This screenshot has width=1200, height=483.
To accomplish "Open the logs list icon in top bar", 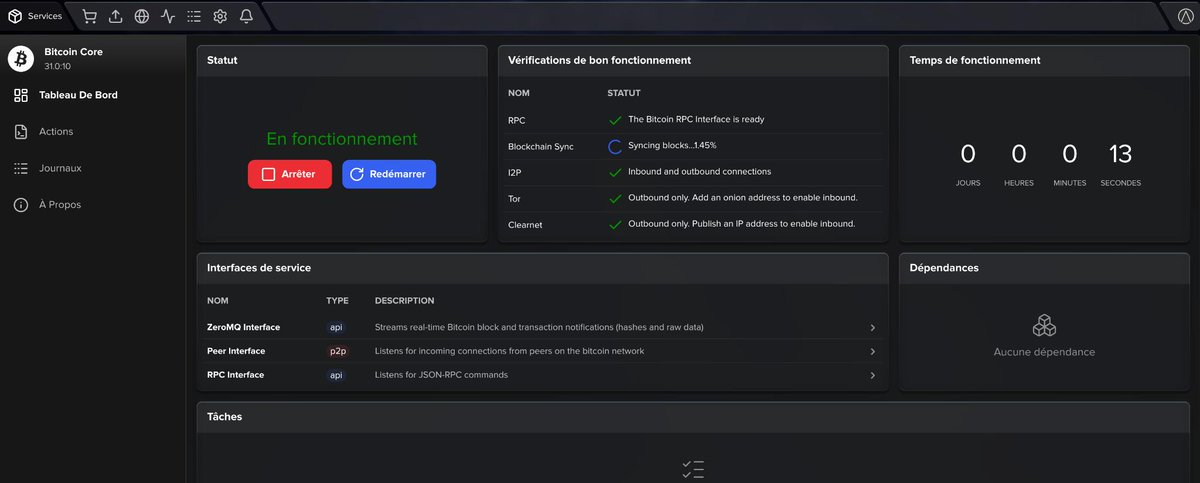I will 194,16.
